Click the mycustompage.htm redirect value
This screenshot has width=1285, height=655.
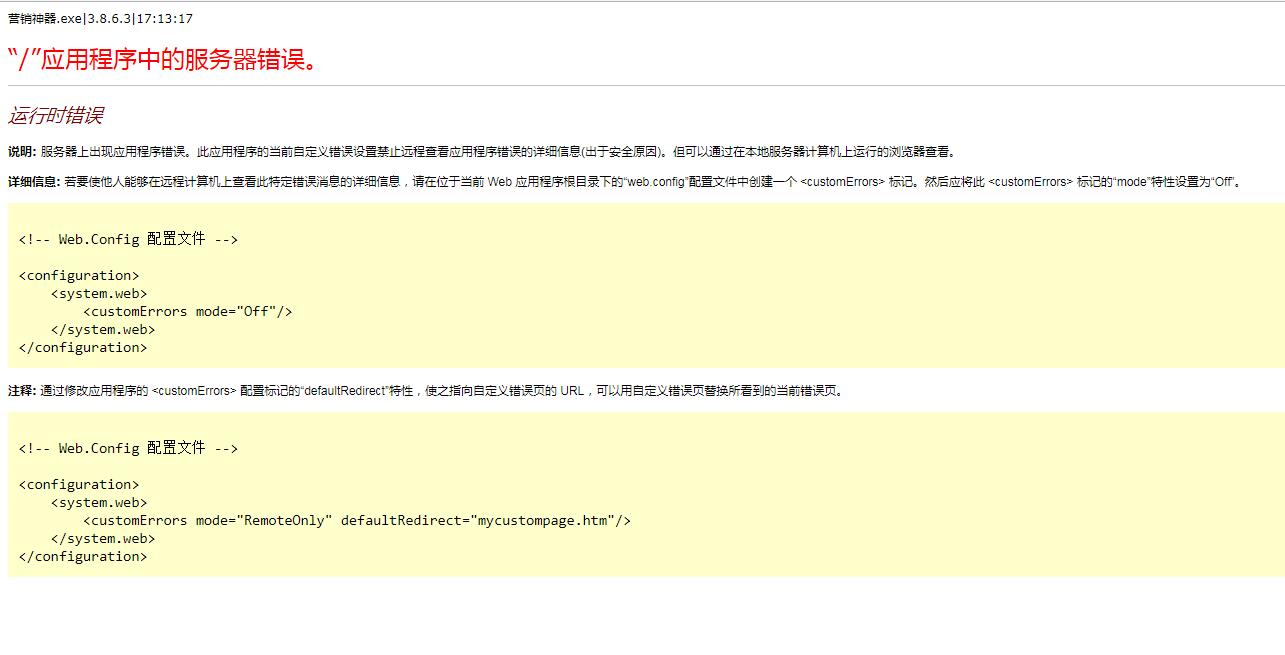point(543,520)
